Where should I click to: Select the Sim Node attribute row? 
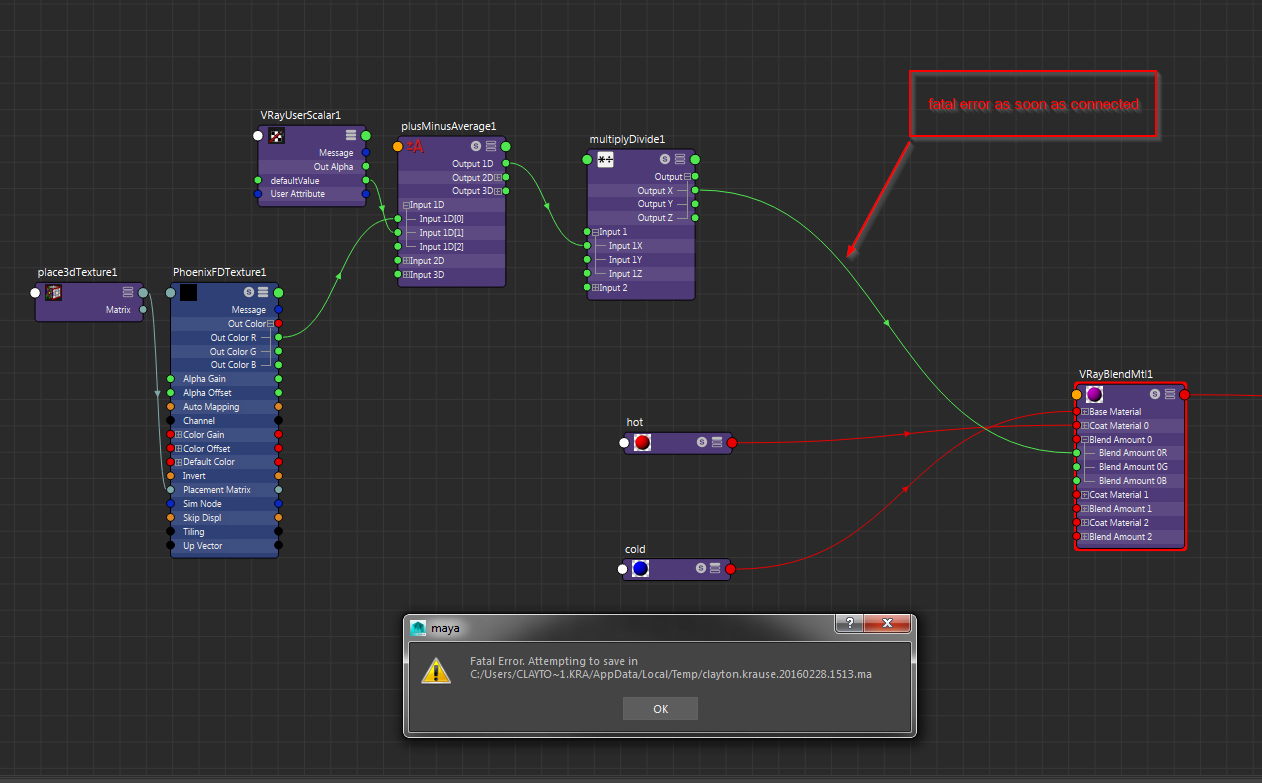[x=225, y=504]
